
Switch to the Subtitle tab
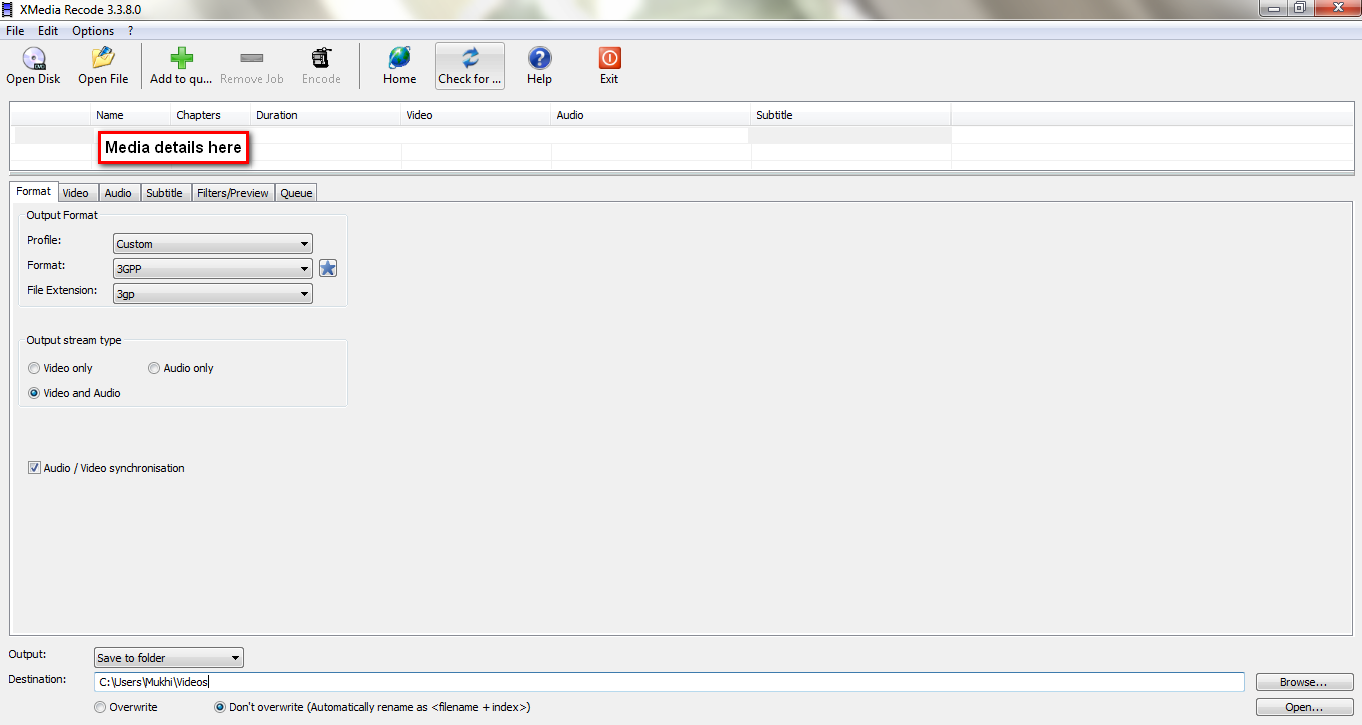[164, 193]
